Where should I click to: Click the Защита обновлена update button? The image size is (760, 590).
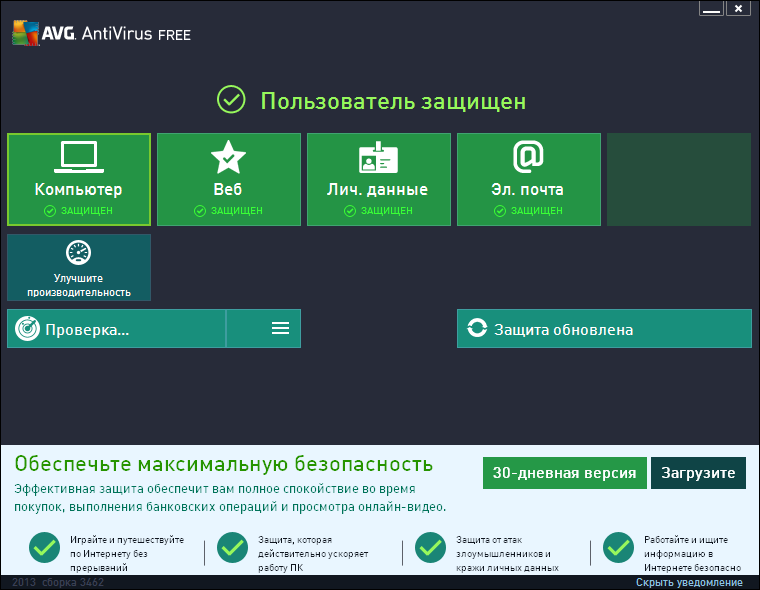coord(604,329)
